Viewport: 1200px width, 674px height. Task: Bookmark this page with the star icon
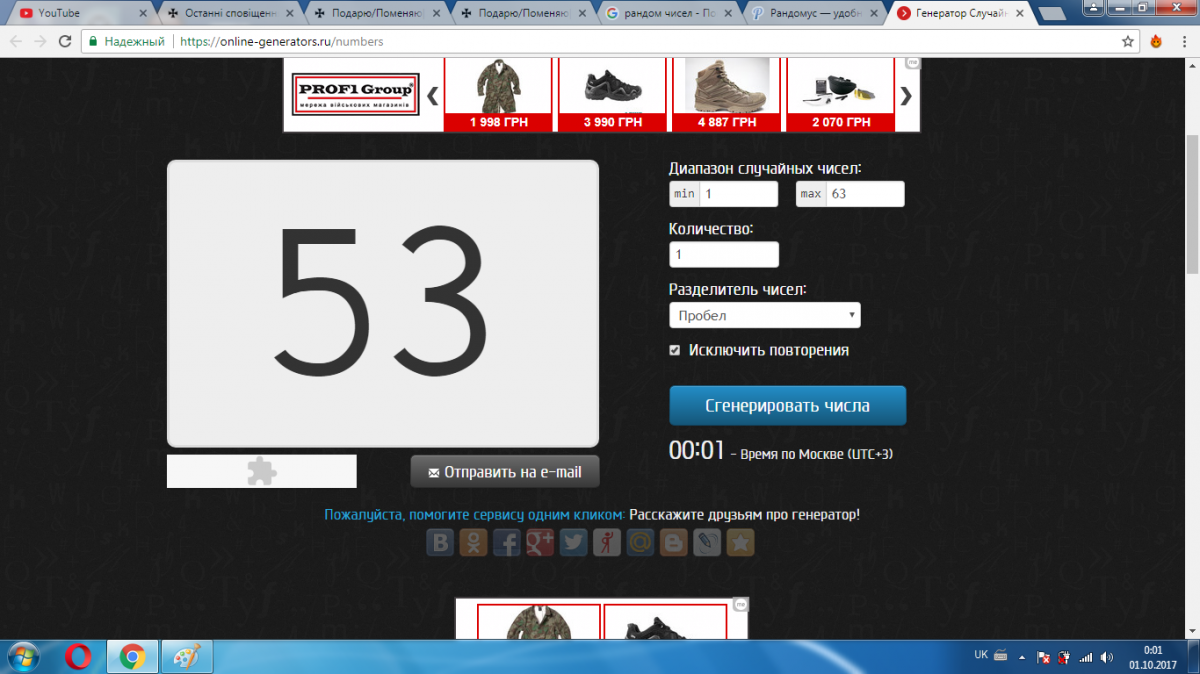pos(740,543)
